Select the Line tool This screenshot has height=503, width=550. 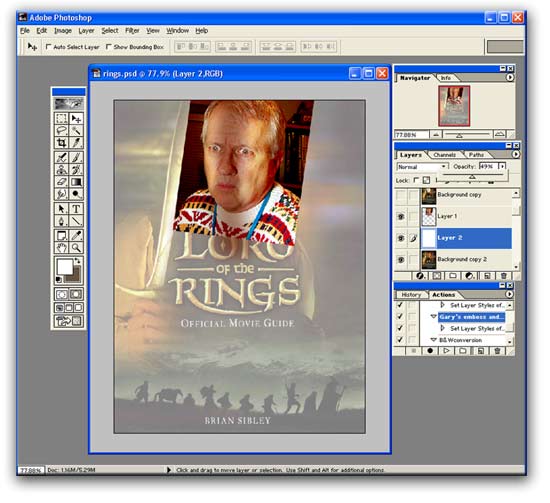click(x=76, y=221)
